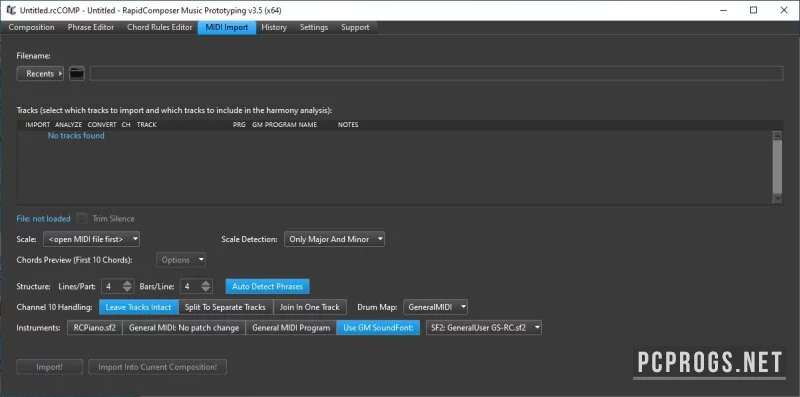Decrease the Bars/Line value

206,290
